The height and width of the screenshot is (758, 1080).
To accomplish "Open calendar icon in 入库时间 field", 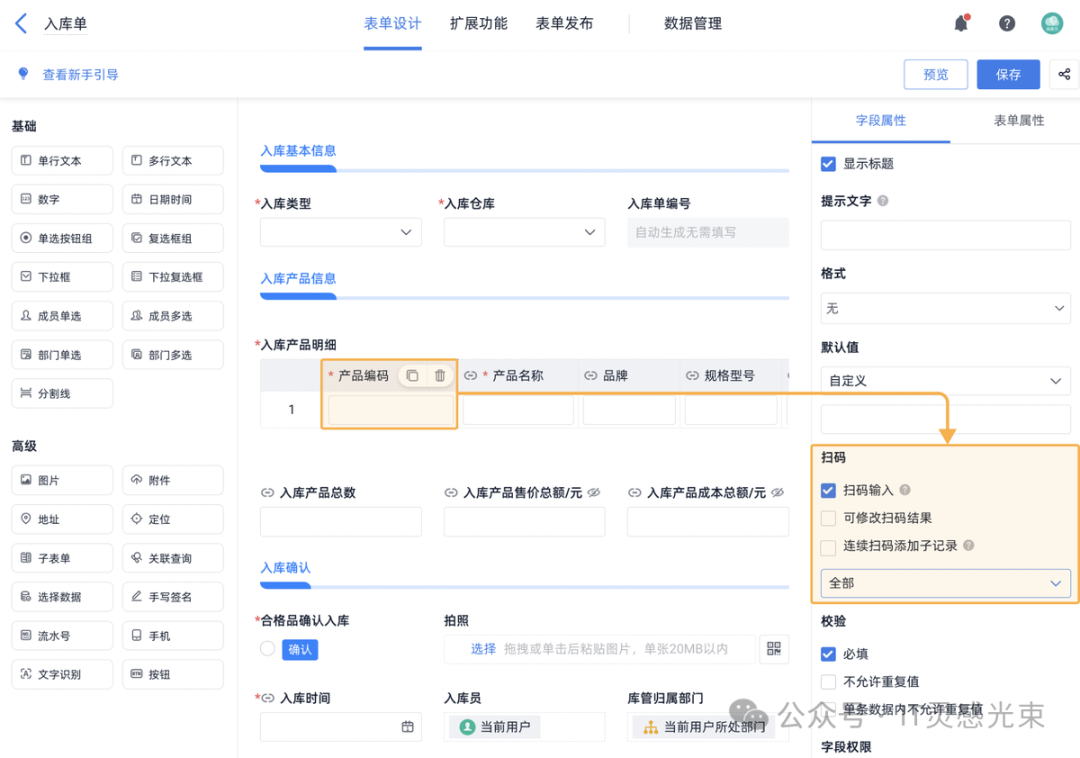I will click(x=407, y=727).
